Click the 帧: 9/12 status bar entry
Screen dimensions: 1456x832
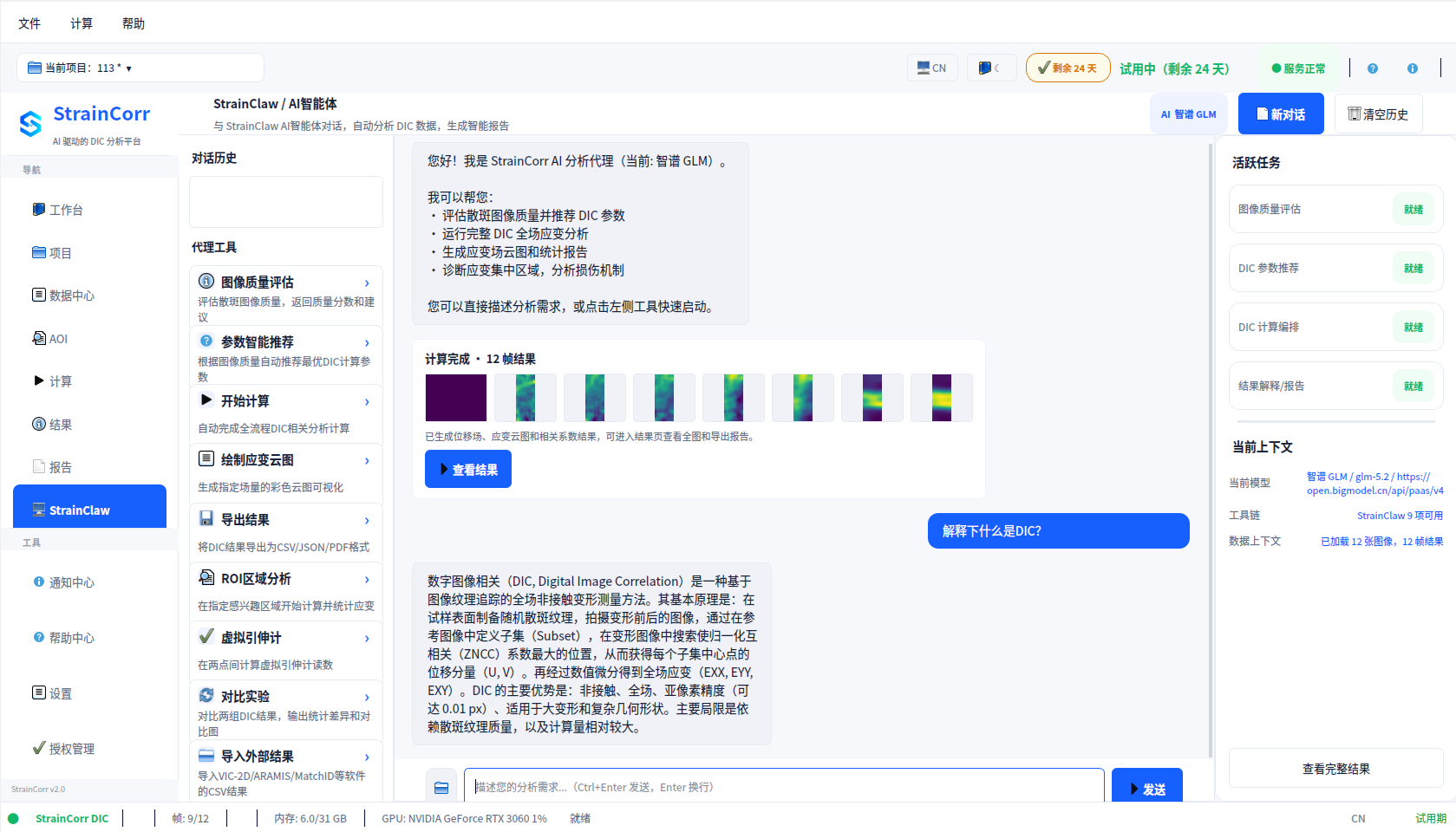click(191, 818)
